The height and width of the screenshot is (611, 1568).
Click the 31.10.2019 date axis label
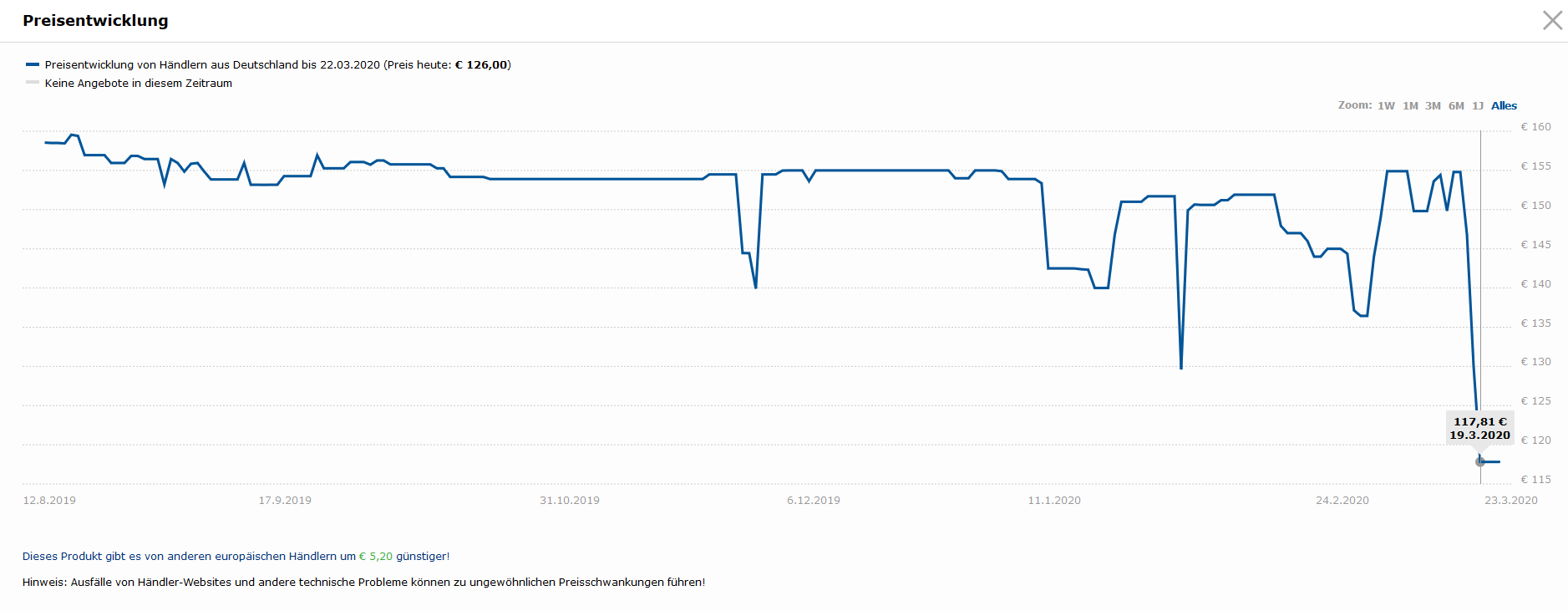(x=570, y=501)
